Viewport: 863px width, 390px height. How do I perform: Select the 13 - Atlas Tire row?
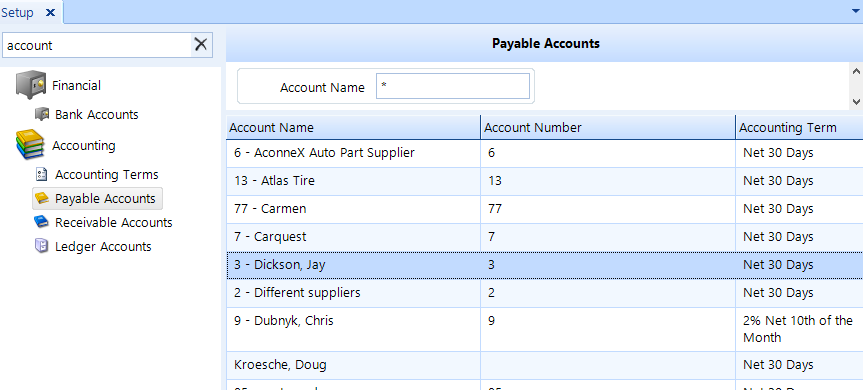pyautogui.click(x=544, y=181)
